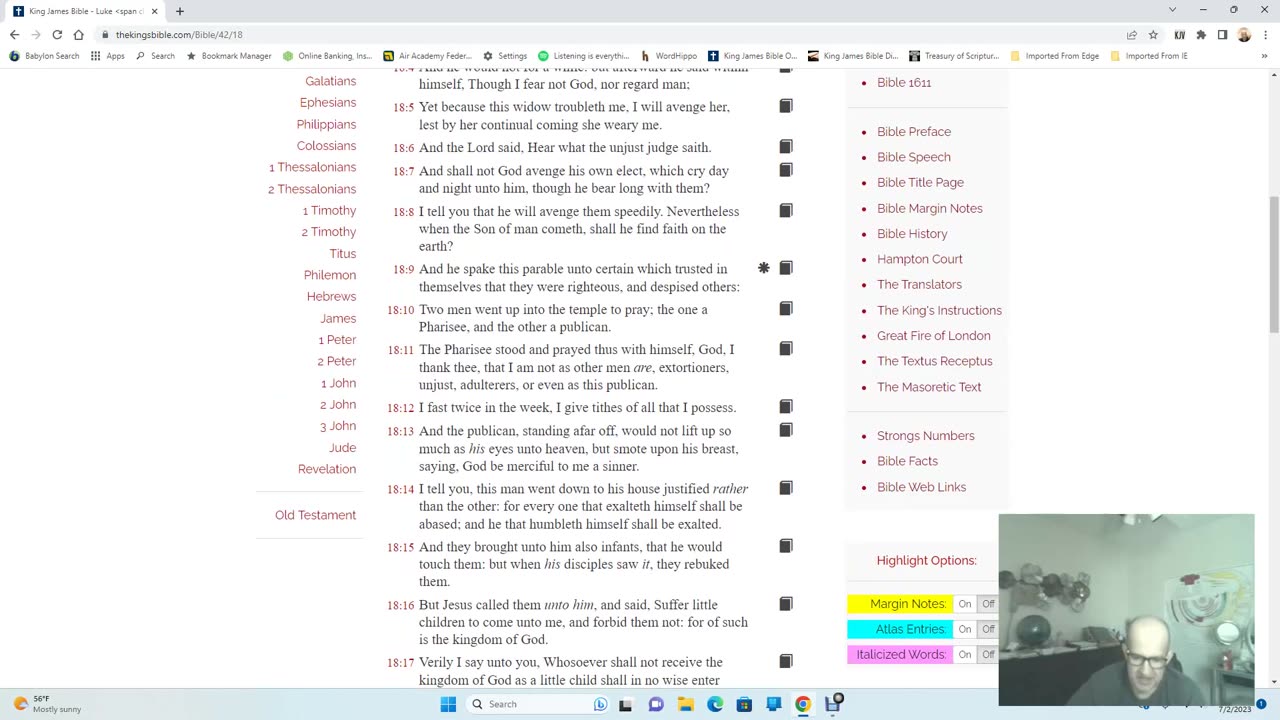The image size is (1280, 720).
Task: Open book icon beside verse 18:16
Action: coord(786,604)
